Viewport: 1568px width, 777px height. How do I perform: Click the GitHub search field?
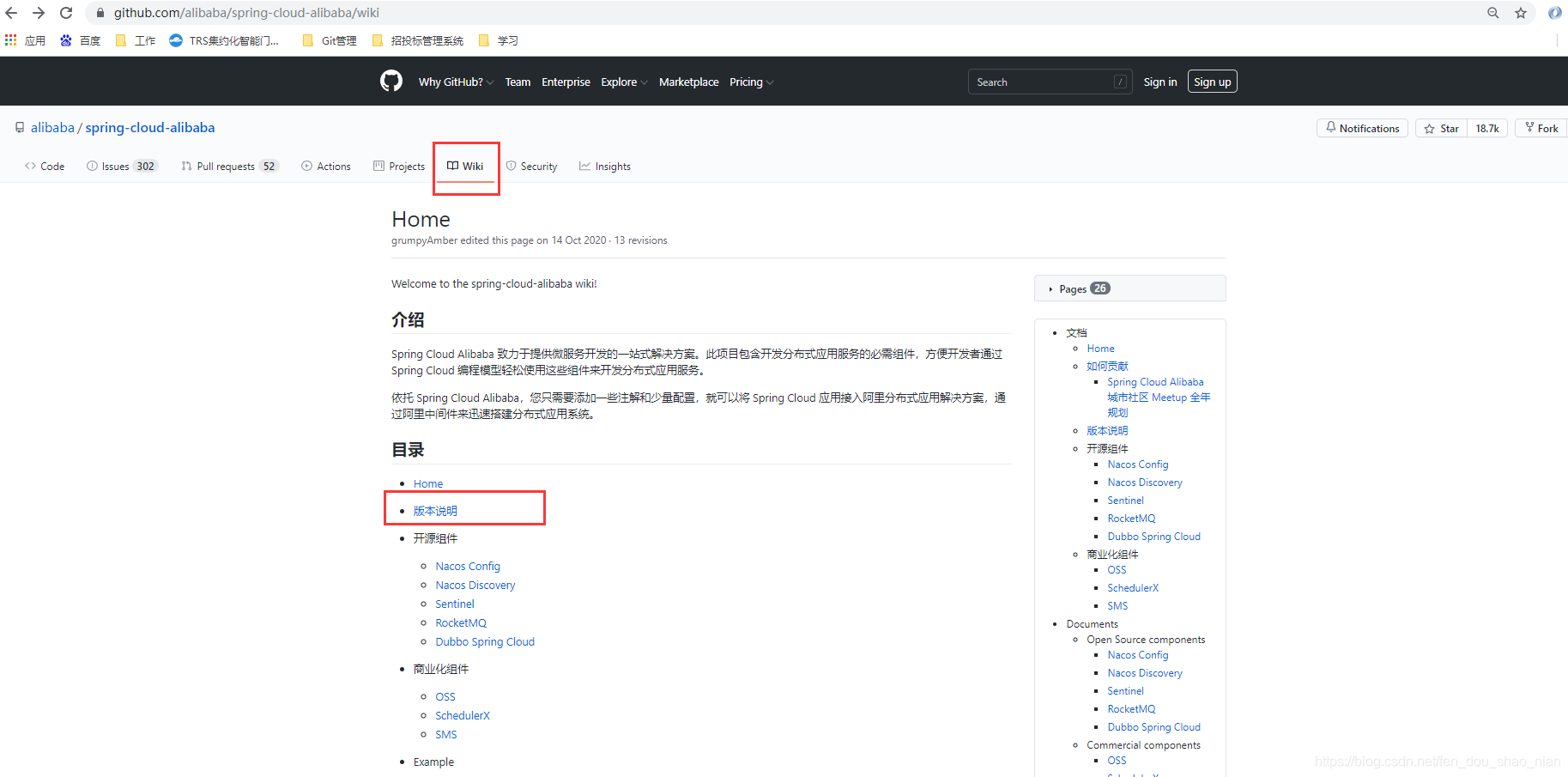(x=1050, y=82)
